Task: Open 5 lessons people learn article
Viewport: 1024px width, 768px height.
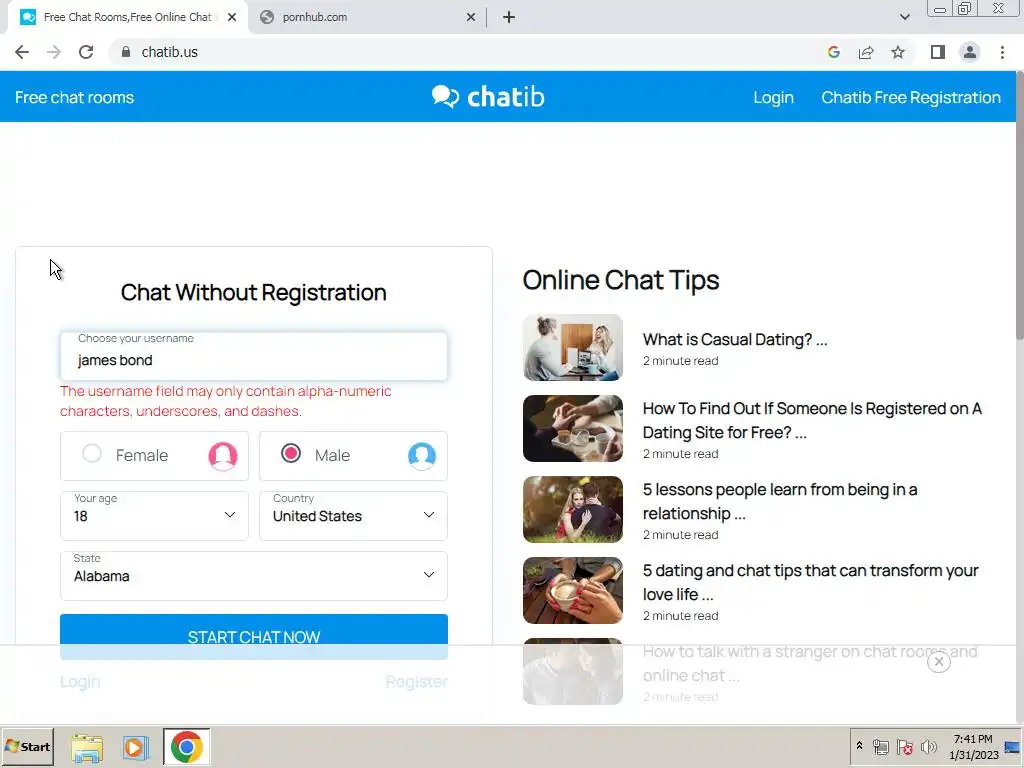Action: coord(780,501)
